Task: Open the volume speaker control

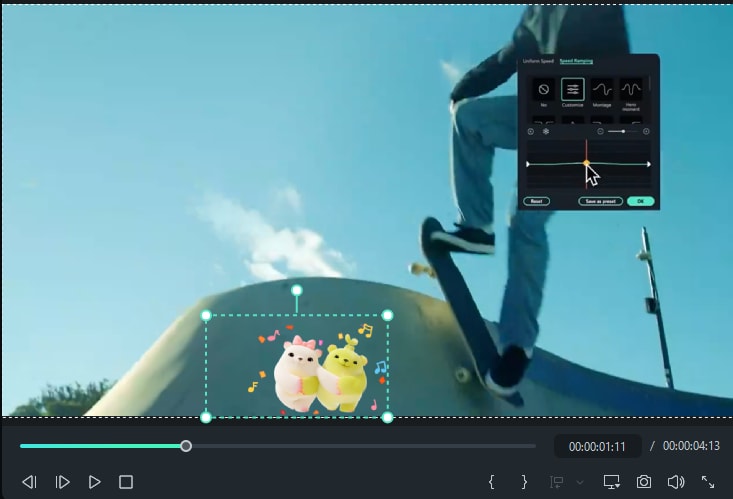Action: tap(676, 482)
